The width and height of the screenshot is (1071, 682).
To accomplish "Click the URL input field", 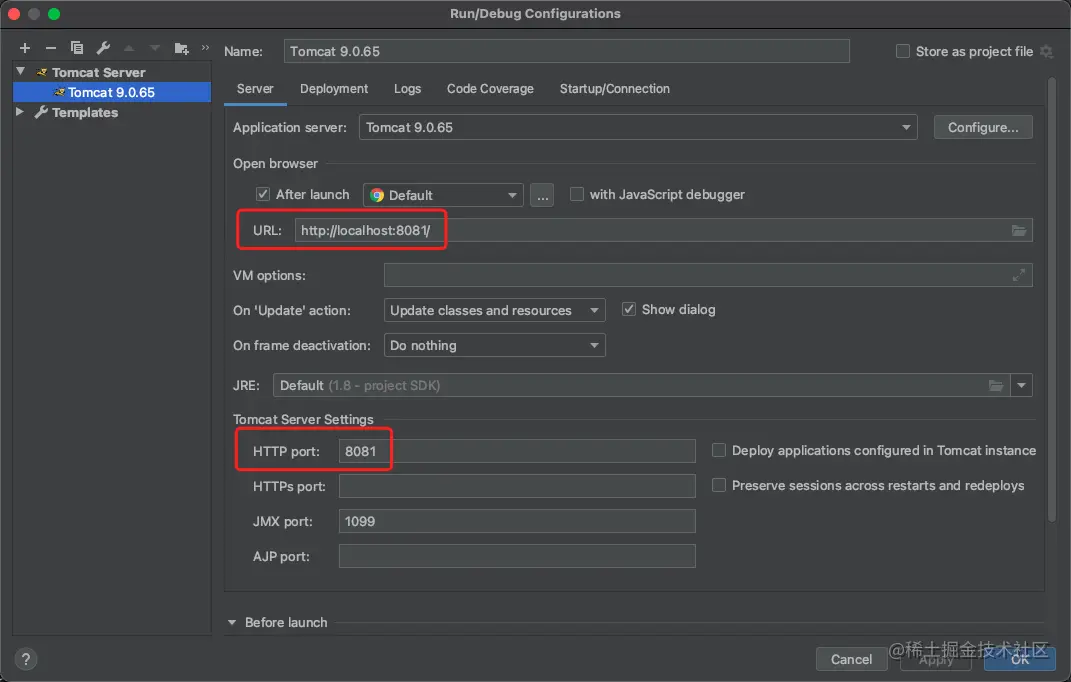I will coord(663,230).
